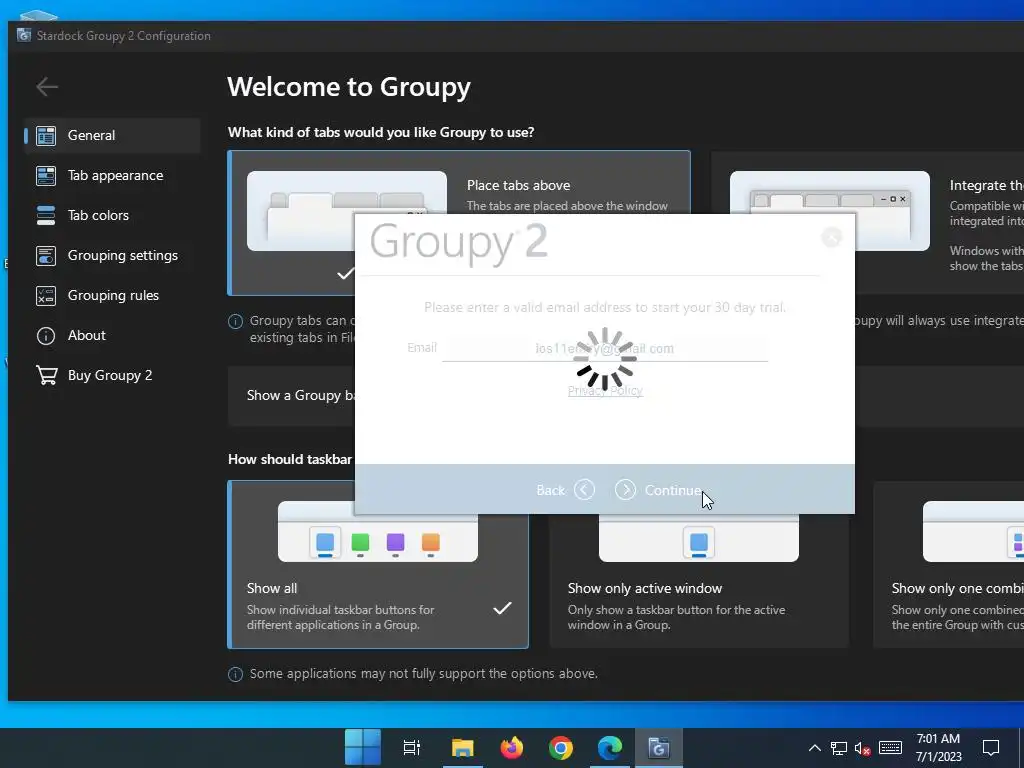
Task: Open Task View on taskbar
Action: tap(412, 748)
